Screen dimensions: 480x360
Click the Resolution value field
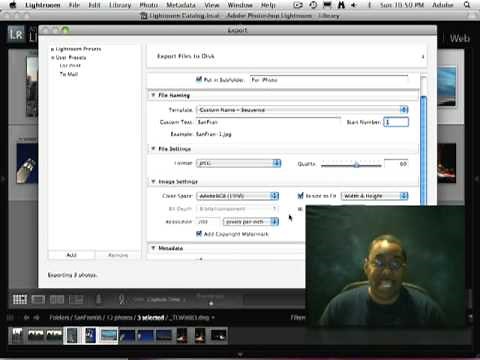208,222
